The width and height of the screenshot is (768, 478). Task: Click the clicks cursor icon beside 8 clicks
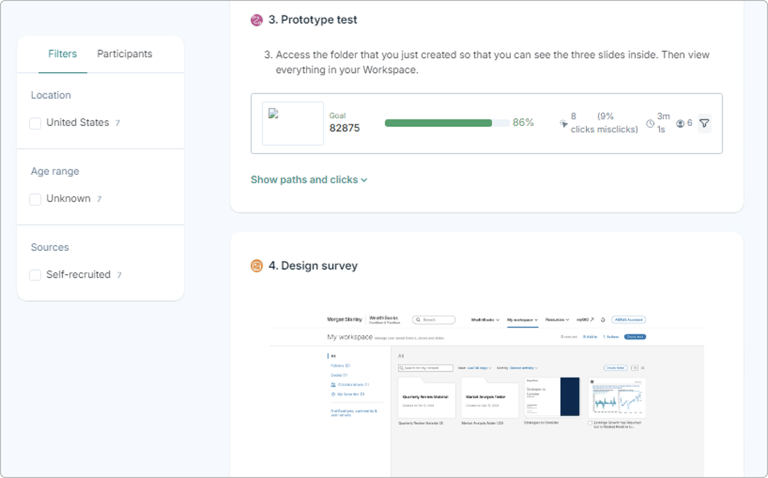pyautogui.click(x=563, y=124)
